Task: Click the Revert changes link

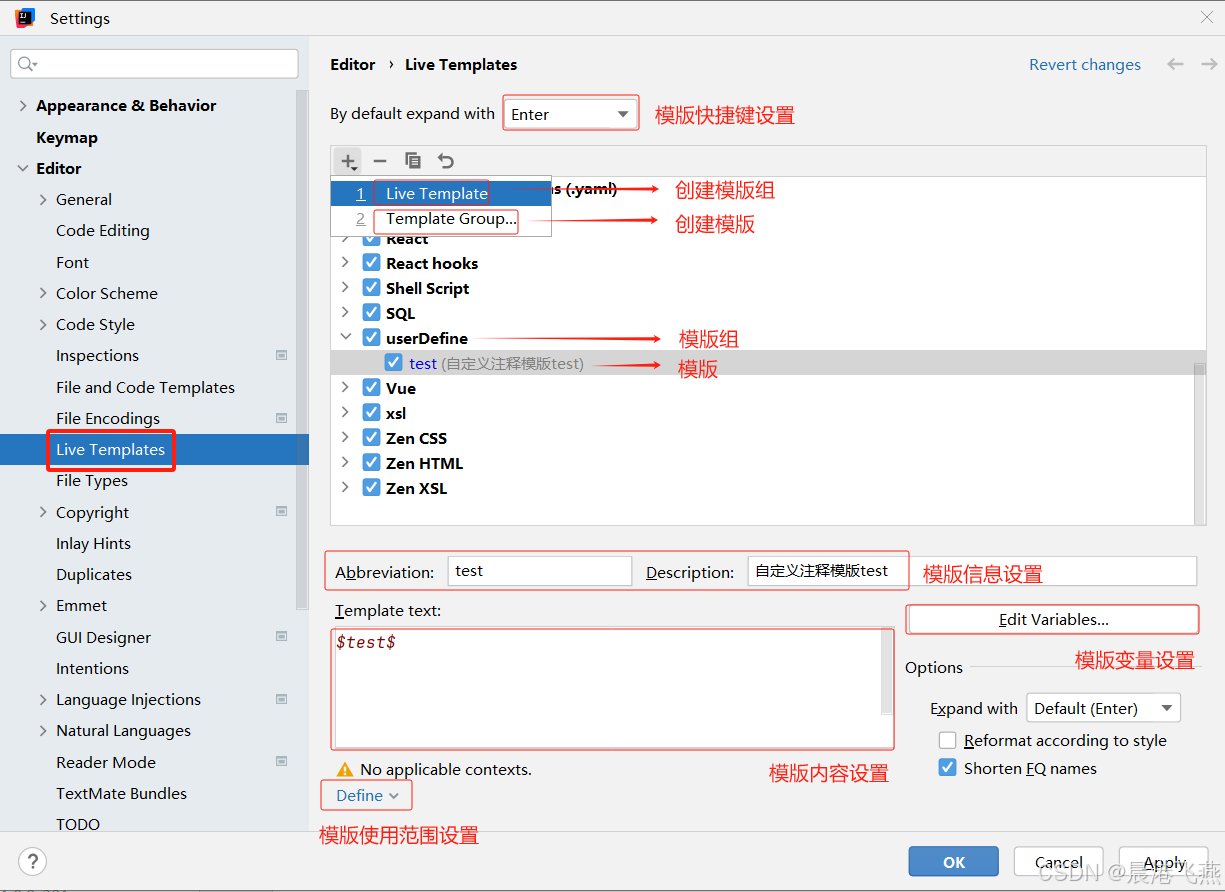Action: (x=1085, y=64)
